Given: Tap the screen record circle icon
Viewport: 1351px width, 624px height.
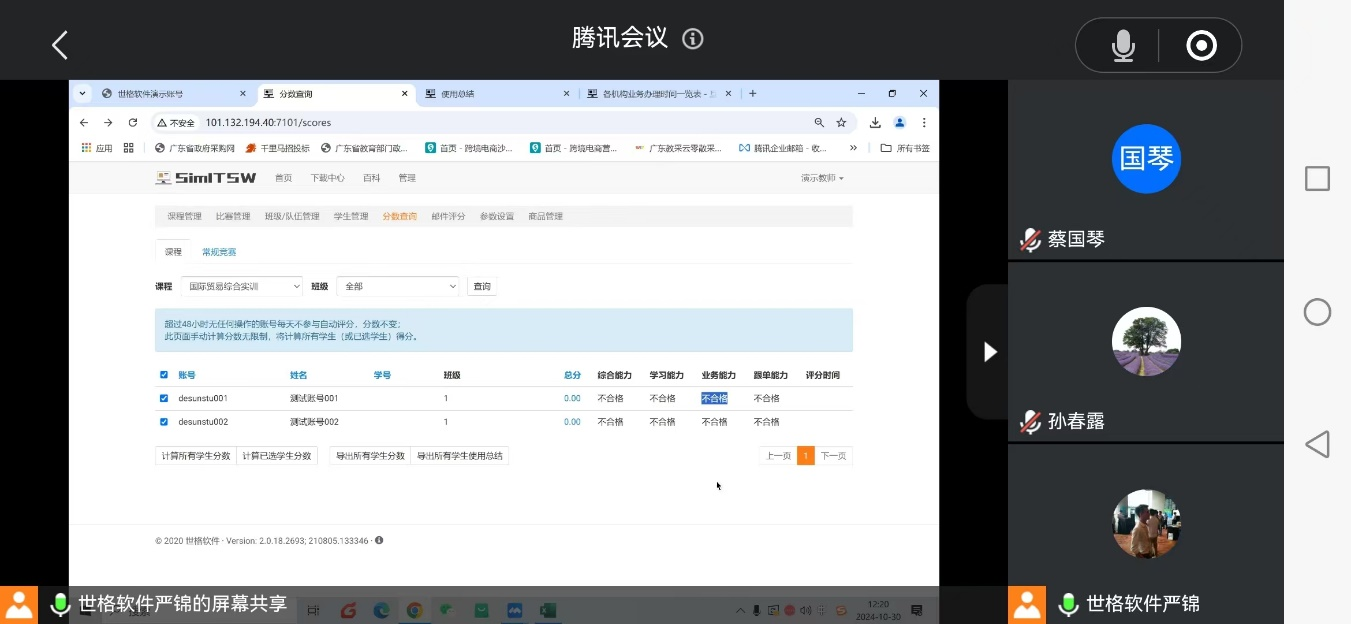Looking at the screenshot, I should pos(1200,46).
